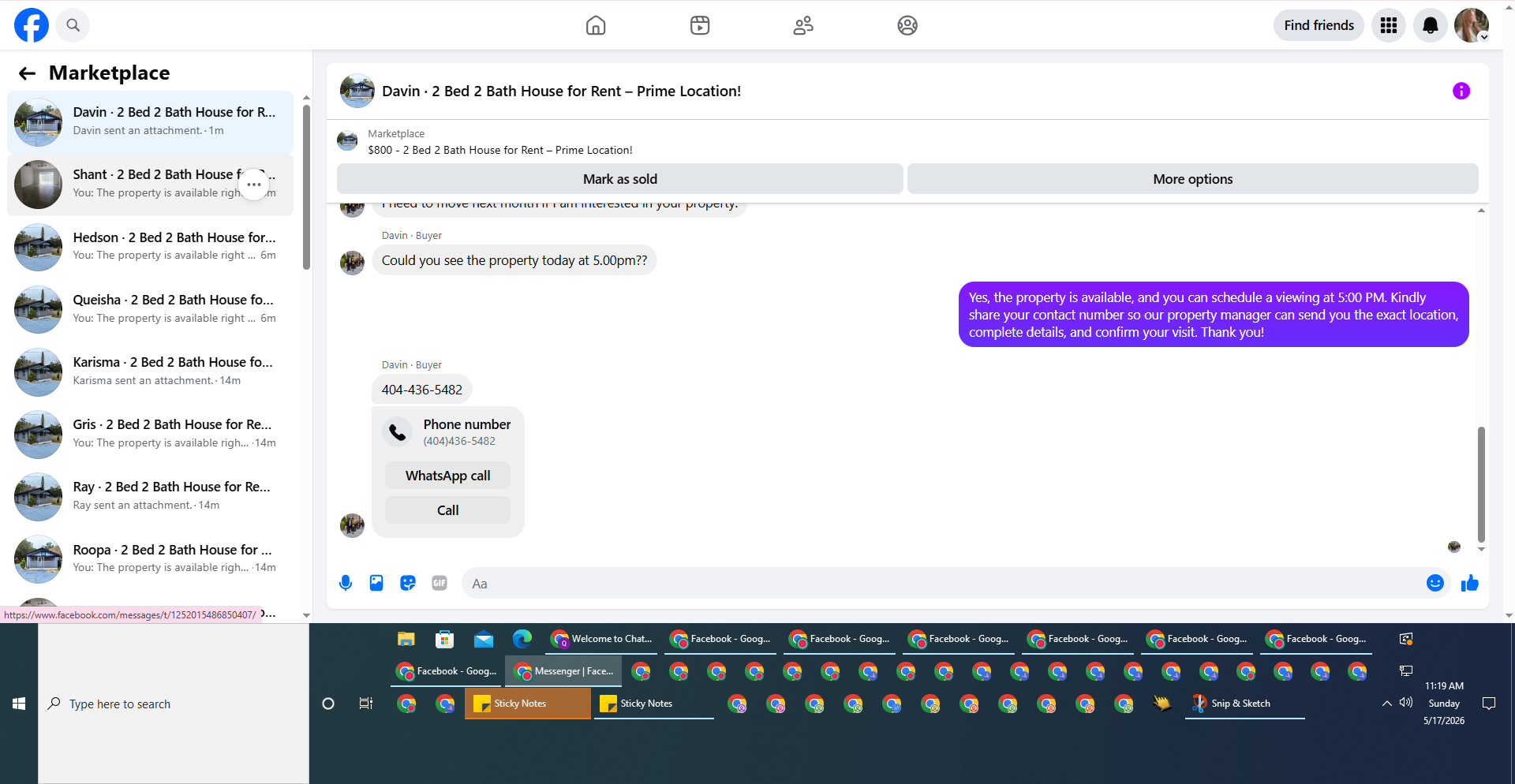The image size is (1515, 784).
Task: Open Davin's conversation in the list
Action: (150, 122)
